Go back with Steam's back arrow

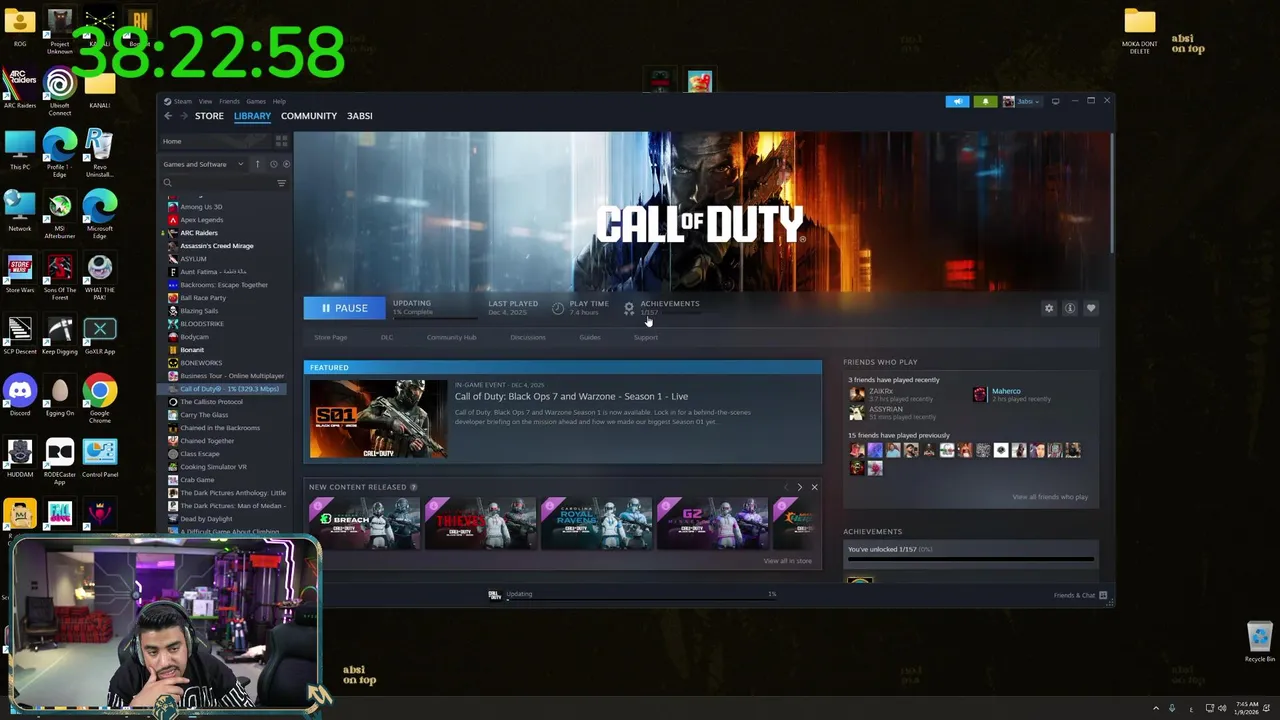[168, 116]
